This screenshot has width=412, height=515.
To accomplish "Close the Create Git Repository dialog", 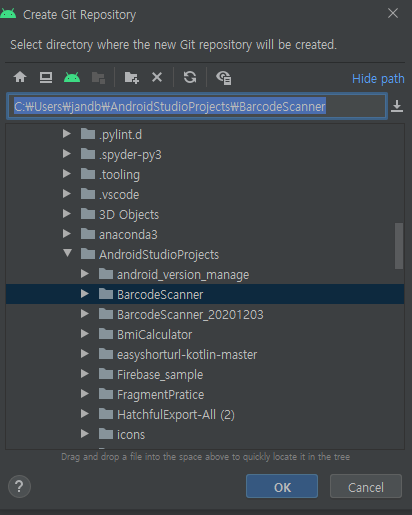I will (x=393, y=13).
